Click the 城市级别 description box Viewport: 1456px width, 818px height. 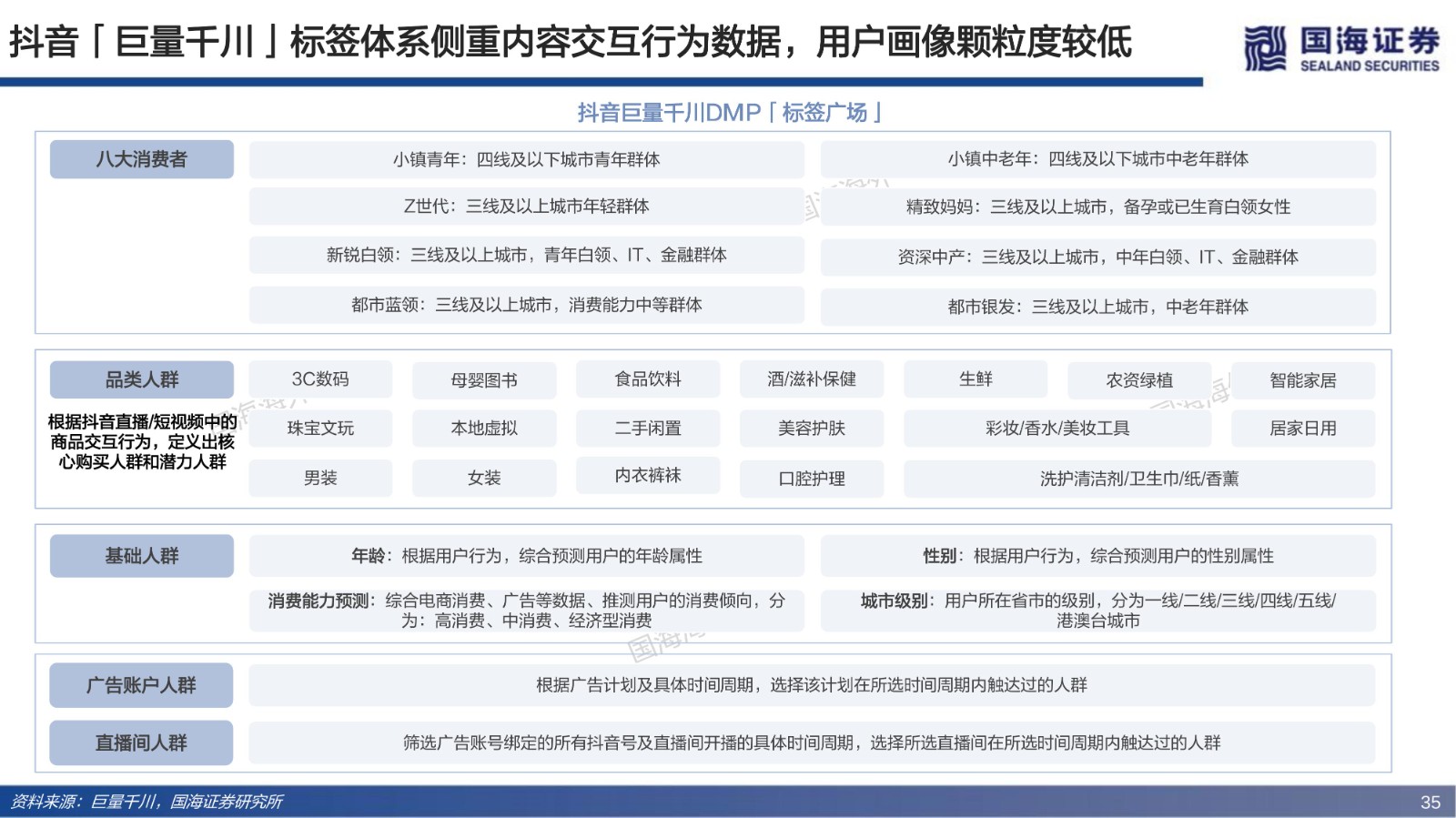(1098, 611)
